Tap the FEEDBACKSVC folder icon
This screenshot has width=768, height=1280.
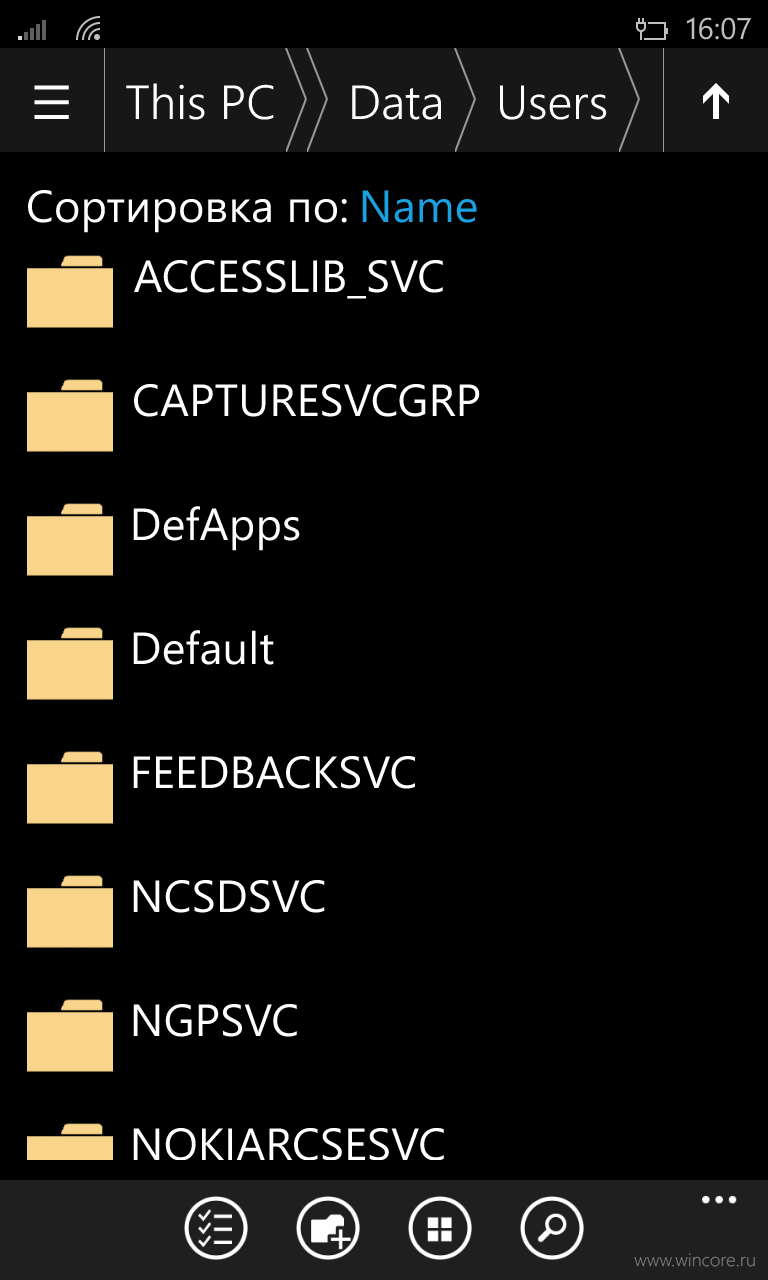coord(70,787)
